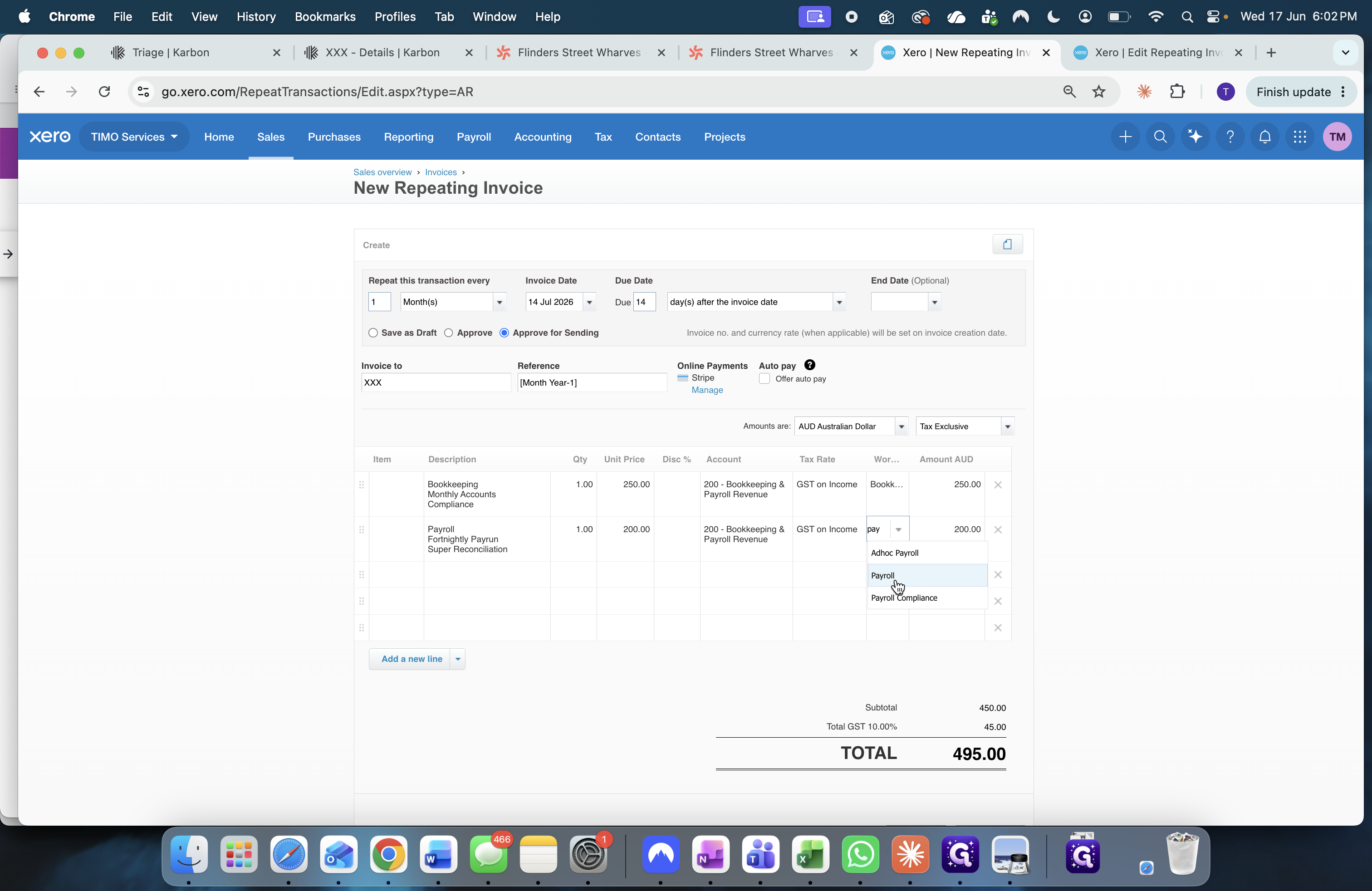Expand the Add a new line arrow
Screen dimensions: 1372x891
pos(458,659)
